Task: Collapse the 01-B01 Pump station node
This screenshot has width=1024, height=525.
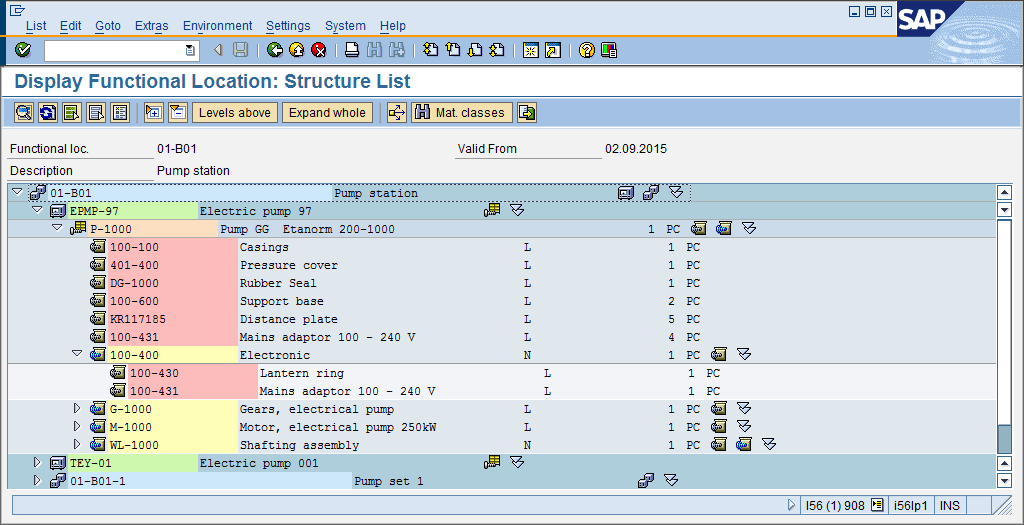Action: pyautogui.click(x=17, y=192)
